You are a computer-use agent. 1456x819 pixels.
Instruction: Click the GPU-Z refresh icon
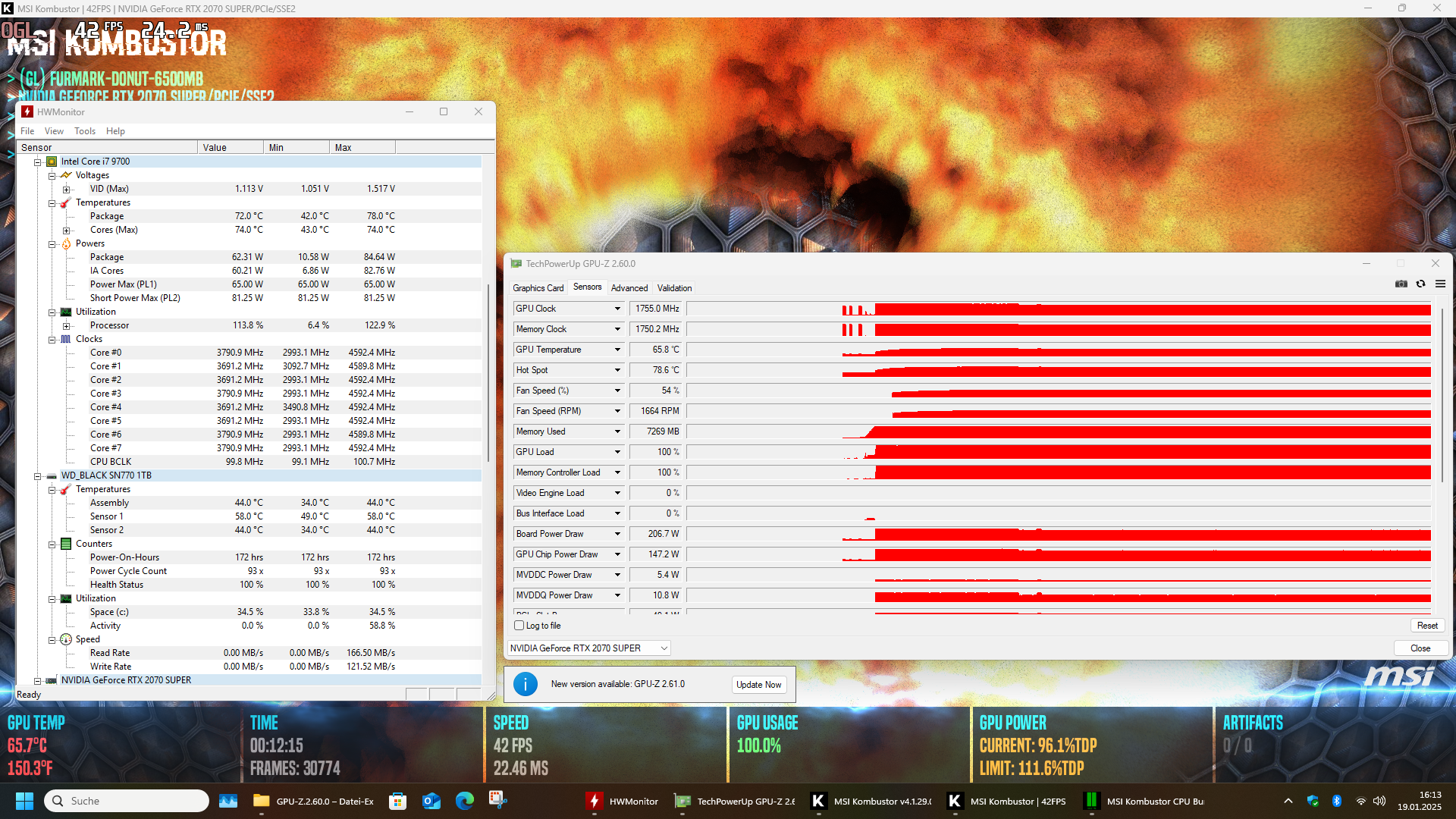click(1420, 284)
